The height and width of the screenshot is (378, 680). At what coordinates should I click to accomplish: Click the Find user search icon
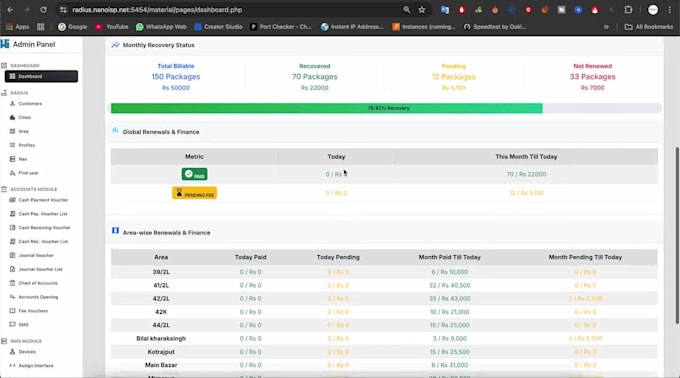[x=12, y=173]
